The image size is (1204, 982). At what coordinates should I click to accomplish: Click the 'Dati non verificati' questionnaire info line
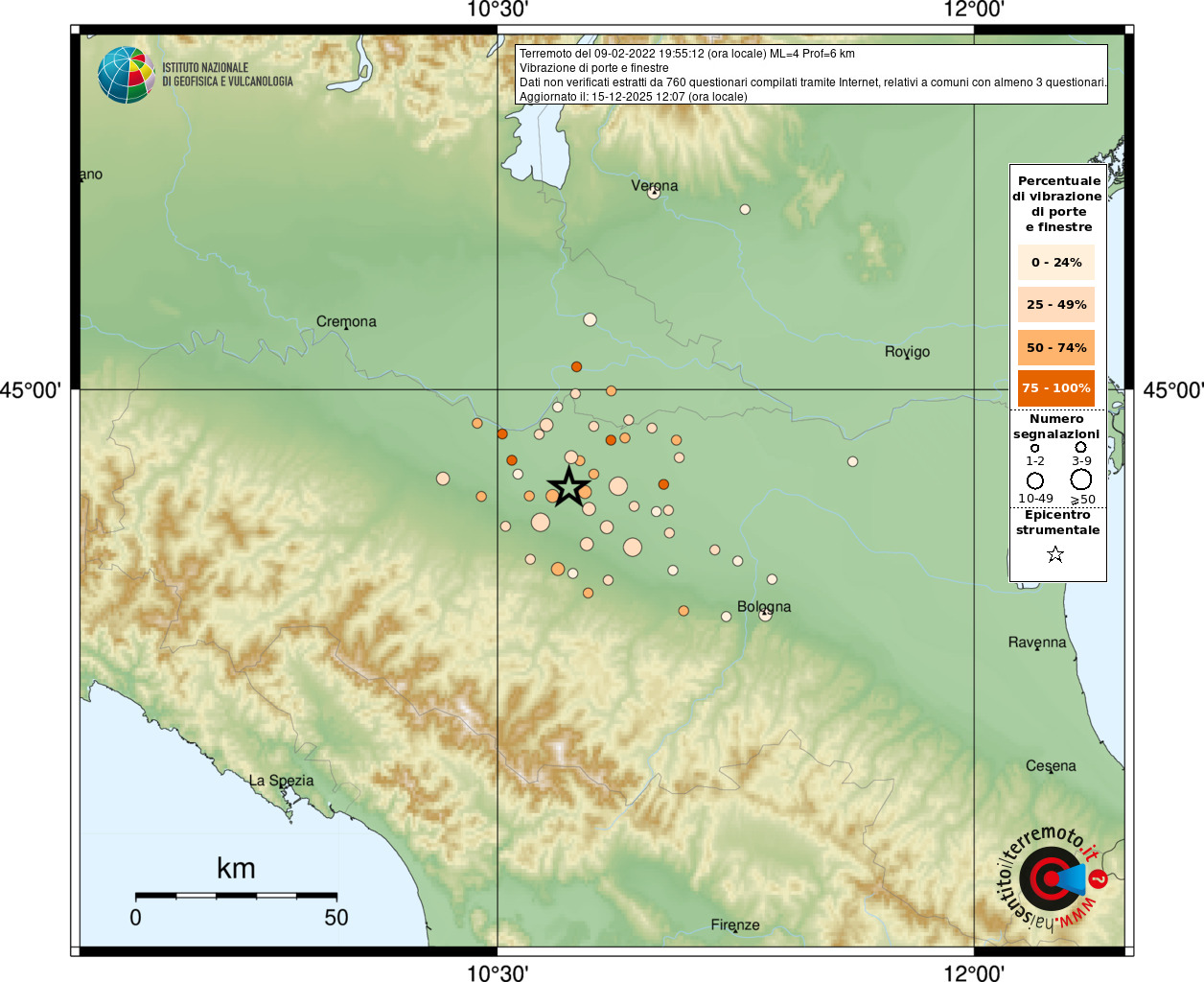pyautogui.click(x=813, y=82)
